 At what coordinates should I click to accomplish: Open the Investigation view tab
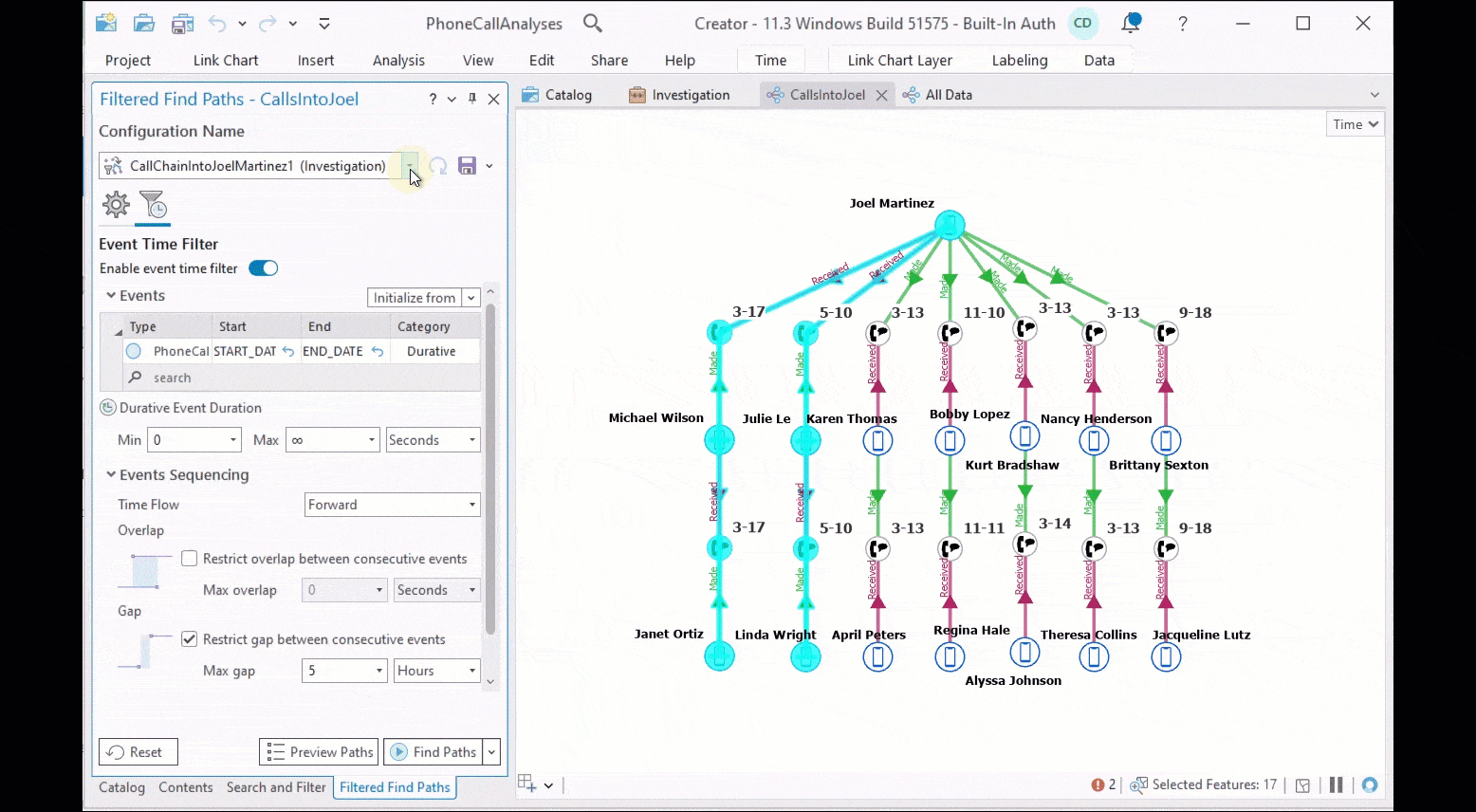(679, 95)
